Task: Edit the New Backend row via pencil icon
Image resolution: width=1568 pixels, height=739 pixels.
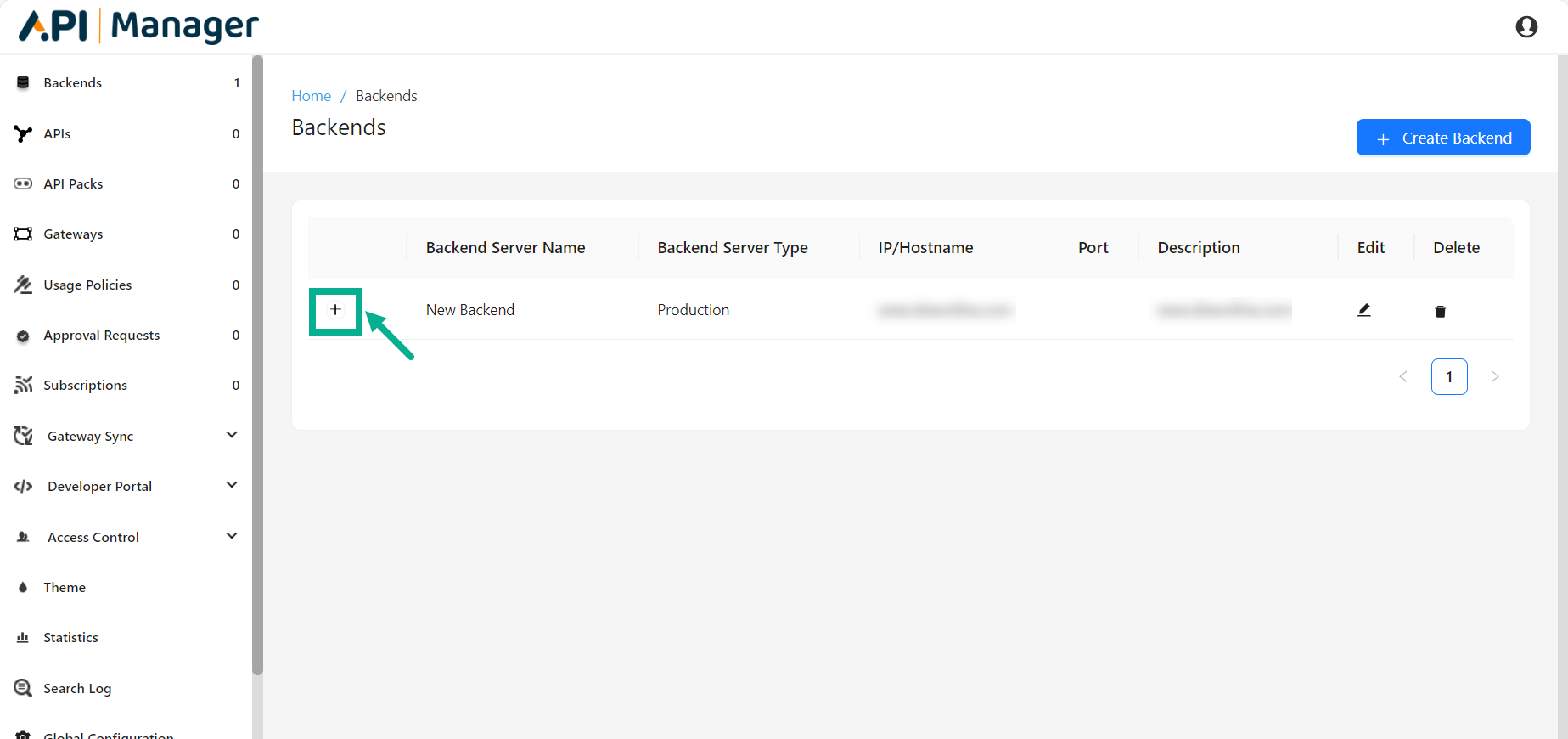Action: [x=1363, y=310]
